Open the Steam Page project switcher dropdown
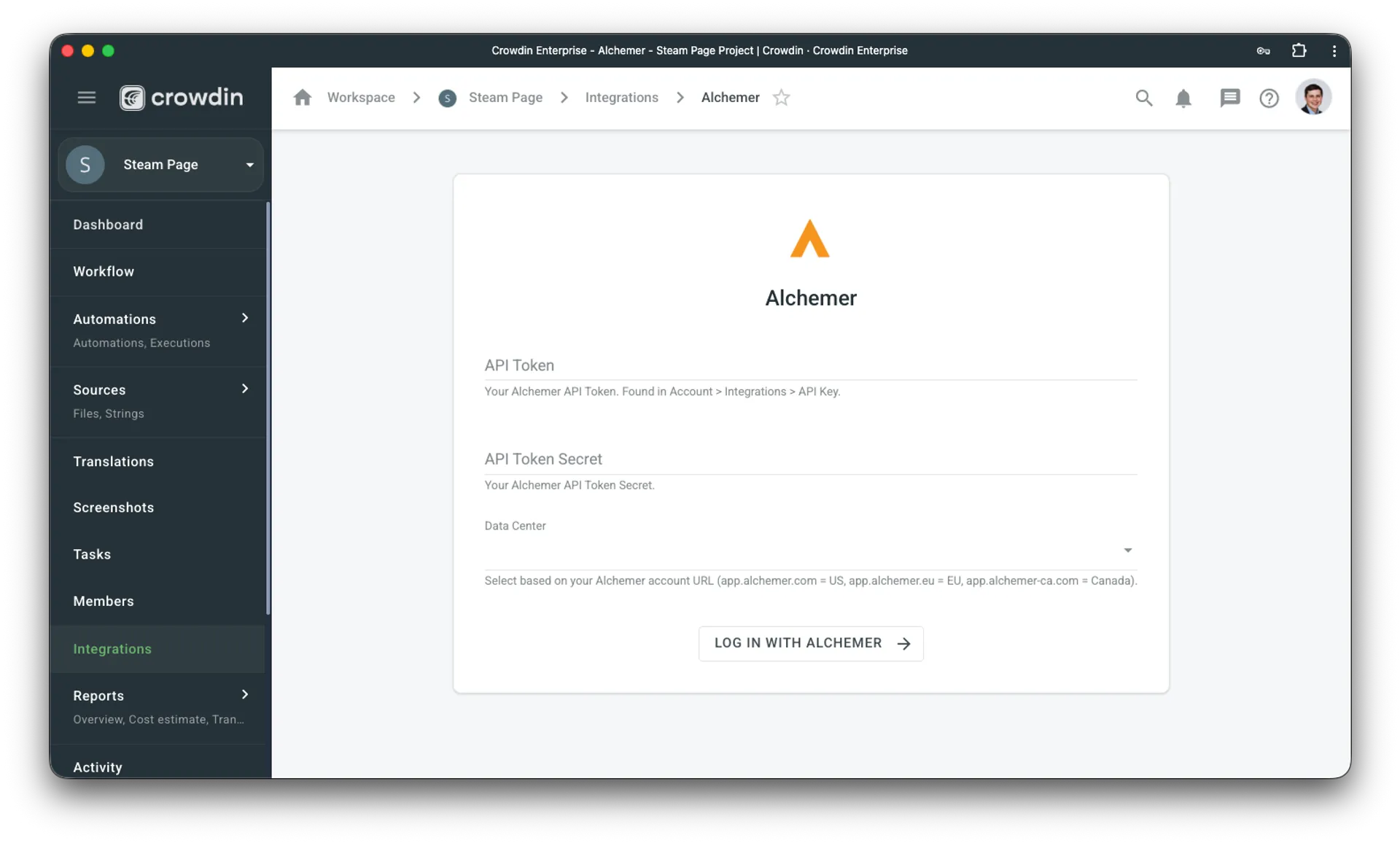1400x843 pixels. [x=249, y=164]
